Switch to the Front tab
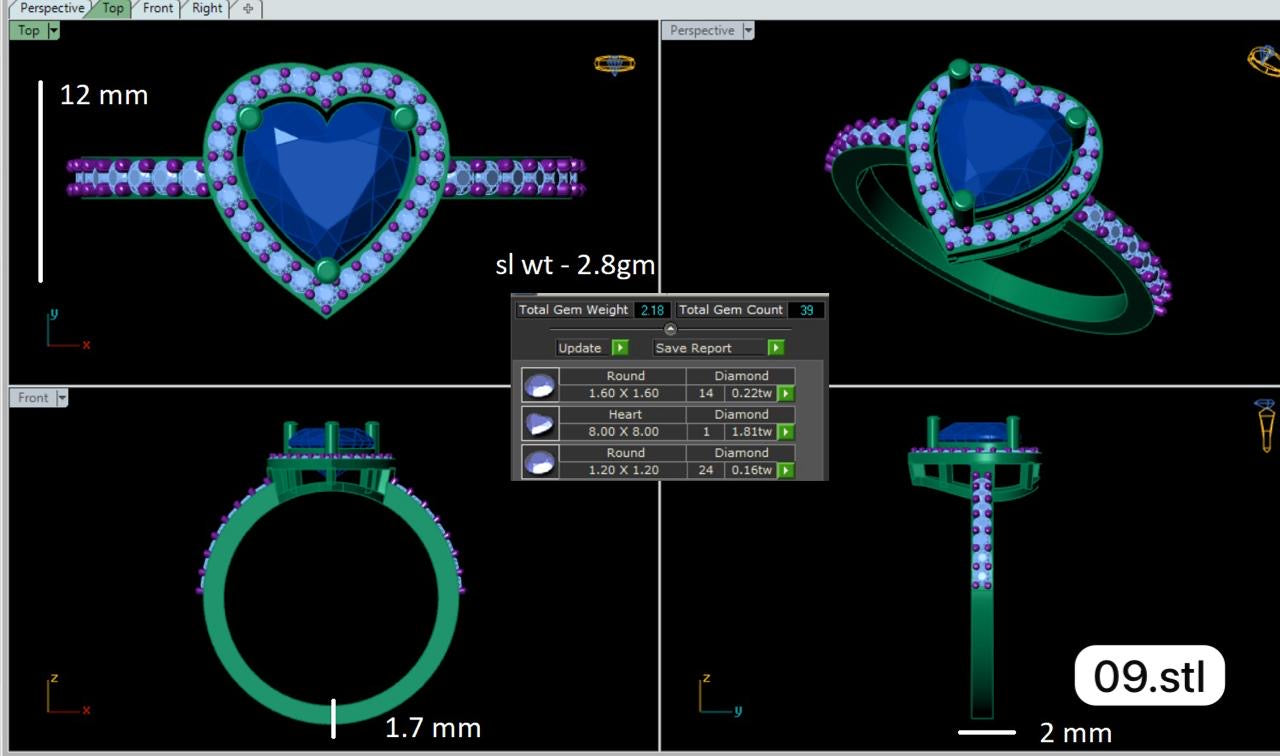Screen dimensions: 1280x756 tap(157, 8)
